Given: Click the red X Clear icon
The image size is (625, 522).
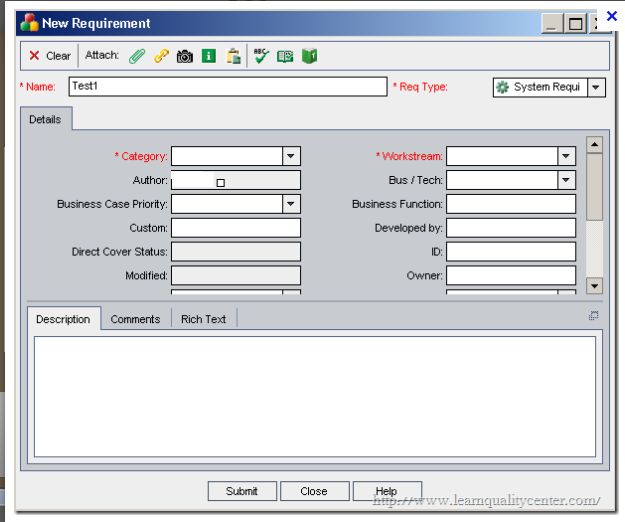Looking at the screenshot, I should tap(34, 55).
